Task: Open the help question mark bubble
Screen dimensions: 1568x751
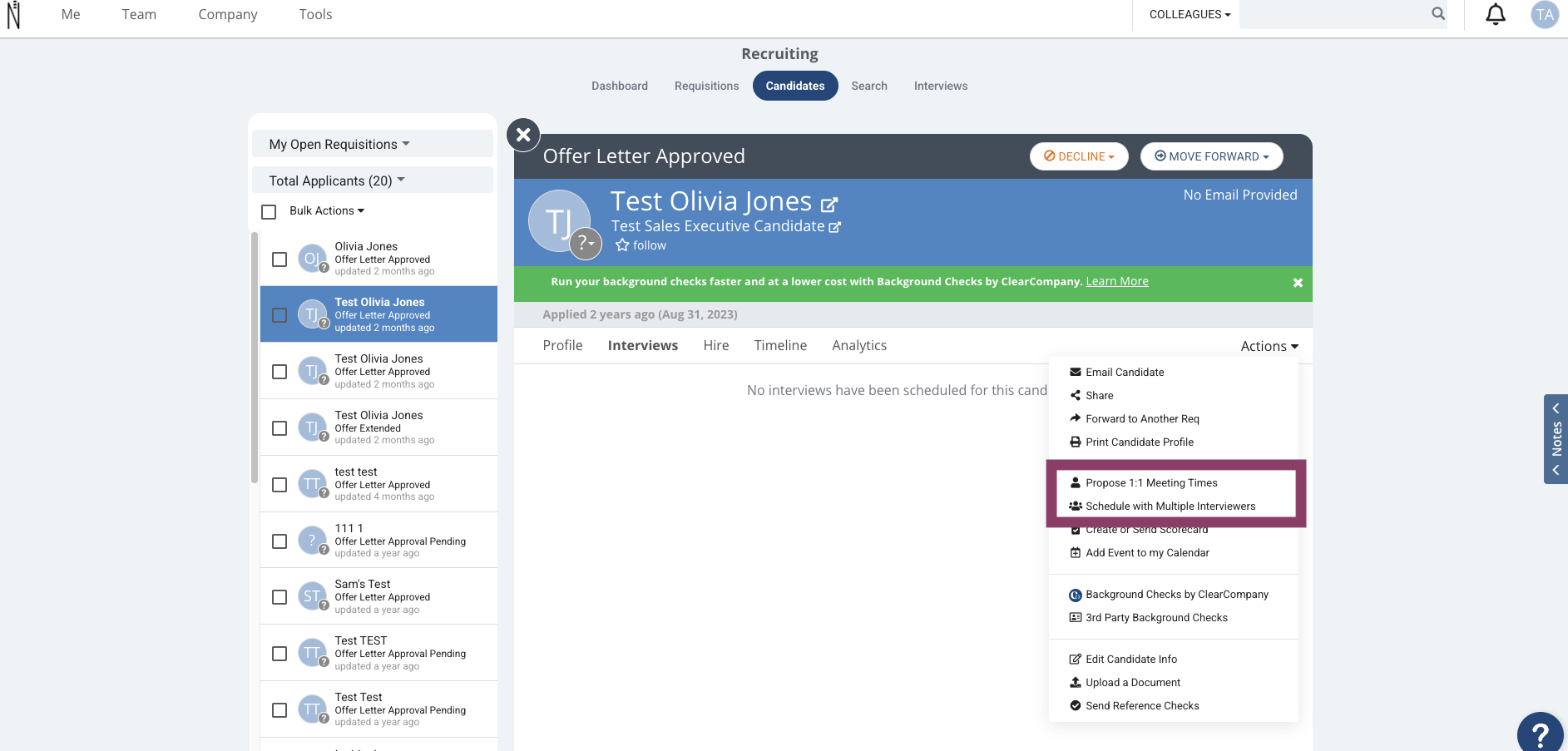Action: pos(1541,733)
